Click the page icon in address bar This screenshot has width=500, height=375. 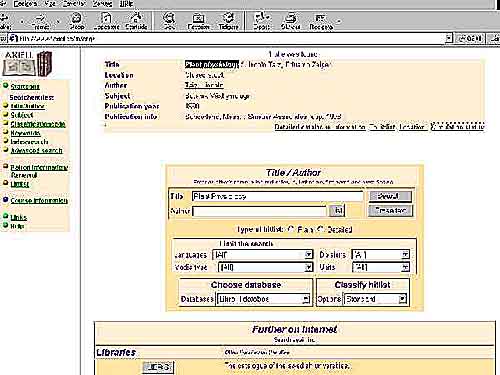(x=13, y=38)
